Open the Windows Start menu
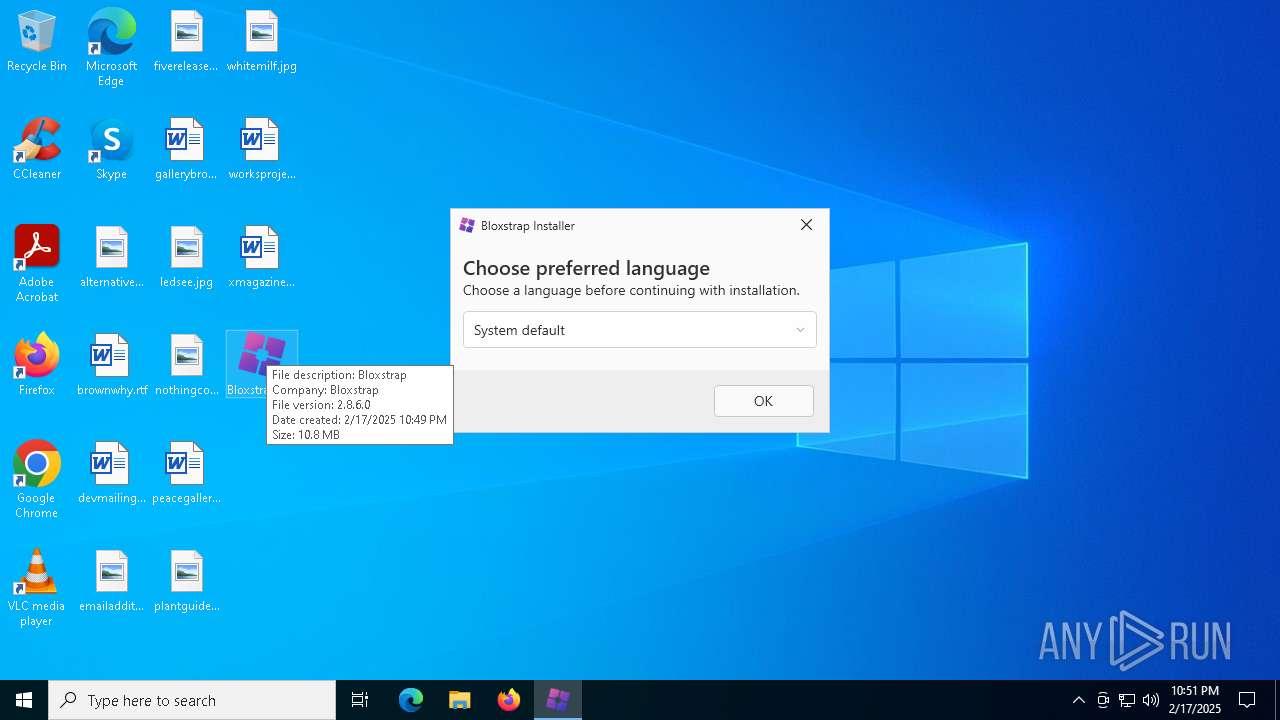 (x=24, y=700)
